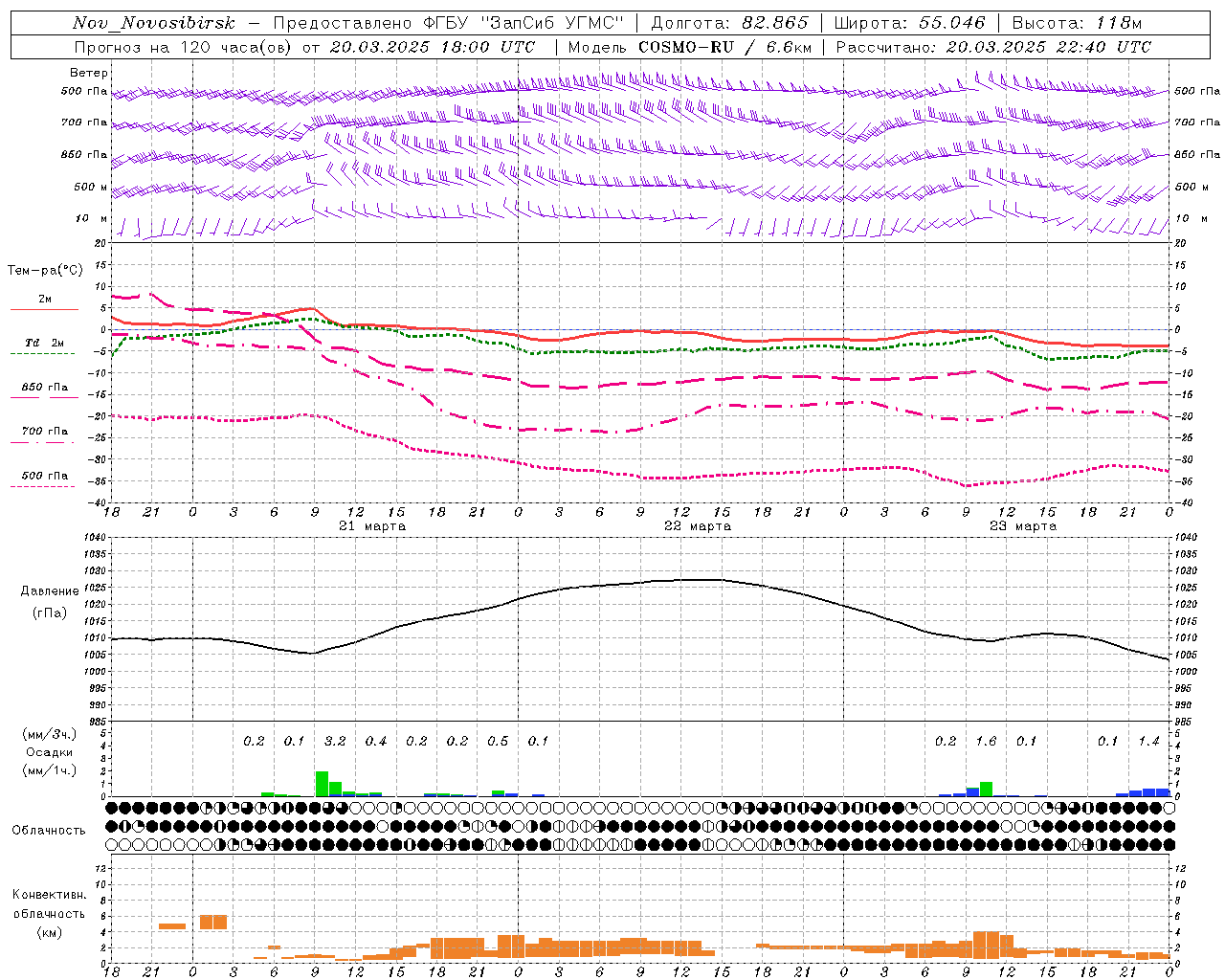Click the 22 марта date label
The height and width of the screenshot is (980, 1225).
click(x=698, y=525)
